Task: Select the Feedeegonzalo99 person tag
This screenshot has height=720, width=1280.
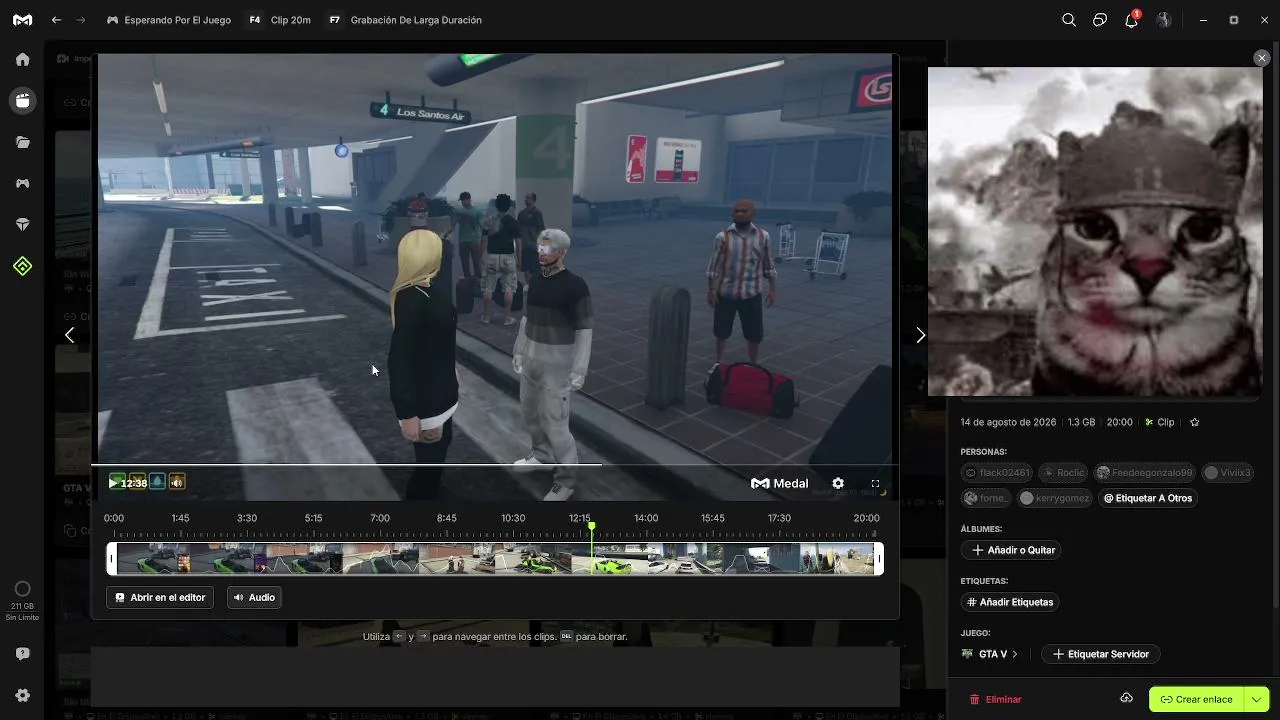Action: click(1146, 473)
